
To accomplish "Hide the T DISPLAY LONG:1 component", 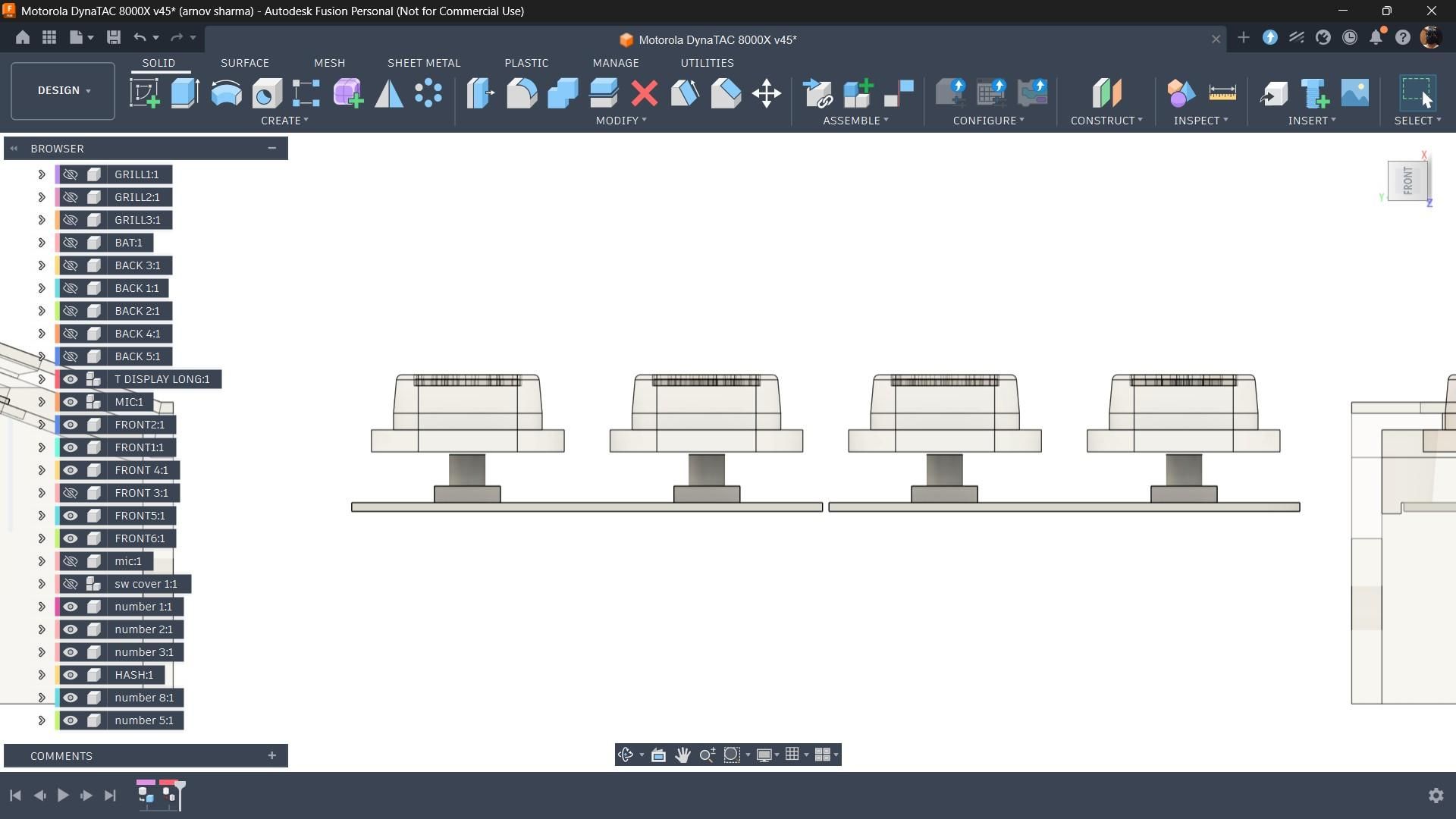I will click(x=71, y=379).
